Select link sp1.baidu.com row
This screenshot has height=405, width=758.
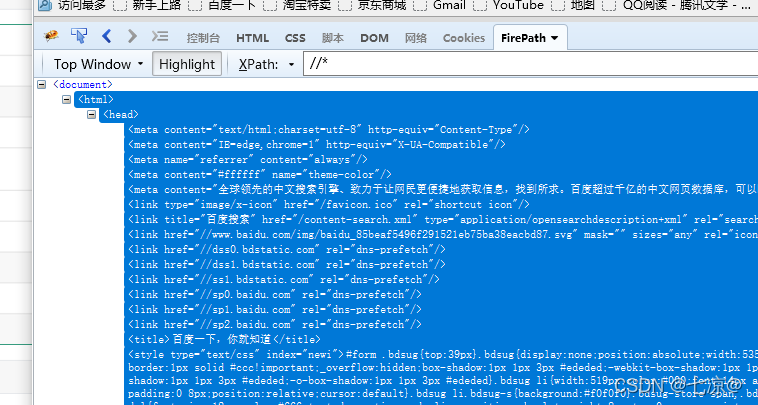pyautogui.click(x=275, y=309)
